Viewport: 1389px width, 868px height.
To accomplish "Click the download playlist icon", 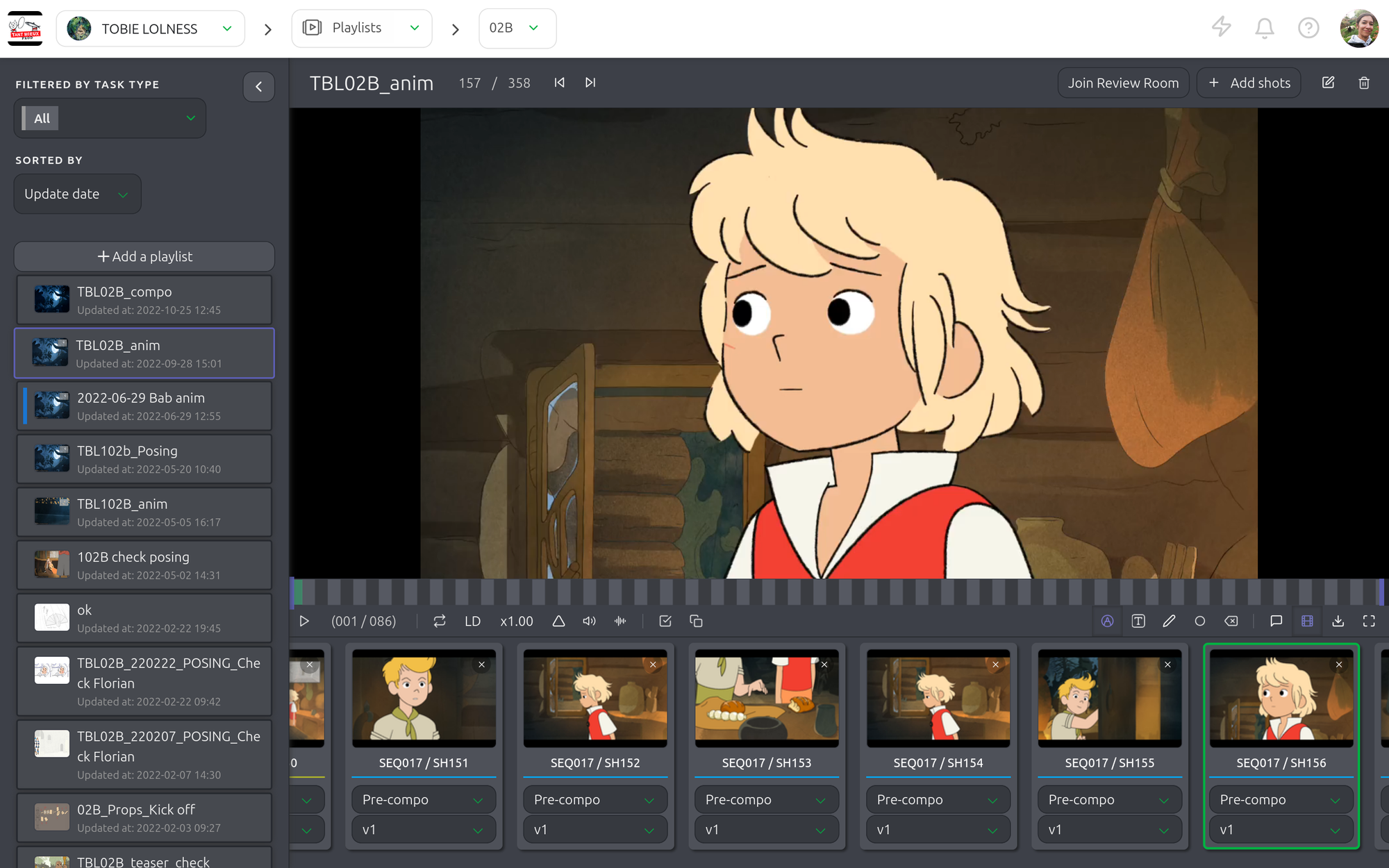I will 1338,621.
